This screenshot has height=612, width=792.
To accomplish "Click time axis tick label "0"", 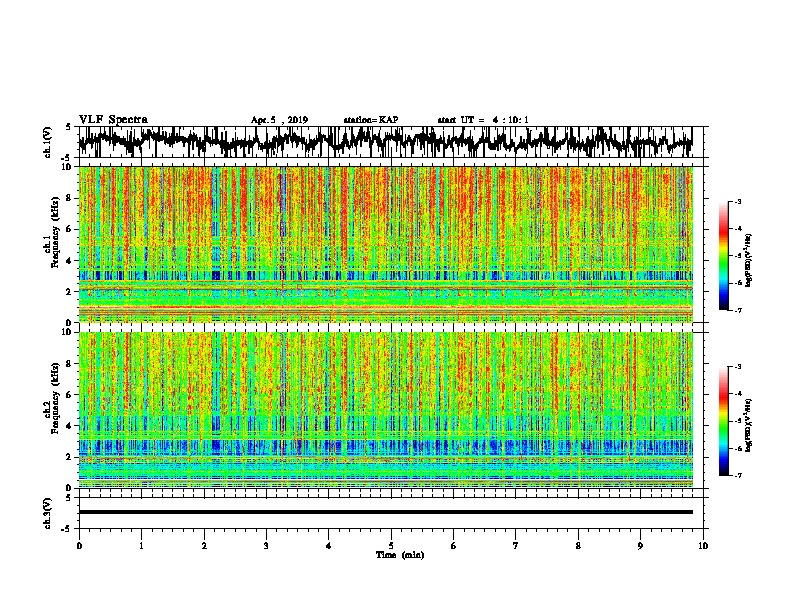I will 79,546.
